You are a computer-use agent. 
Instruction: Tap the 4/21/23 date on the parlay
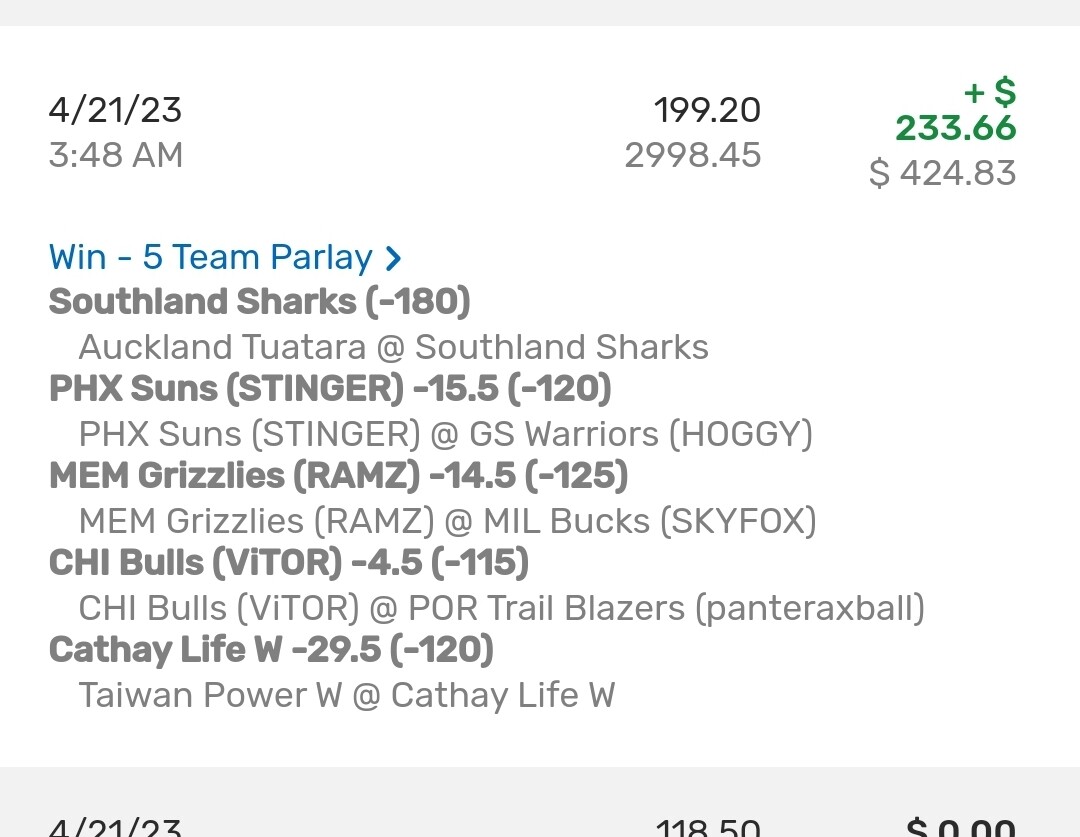[115, 109]
